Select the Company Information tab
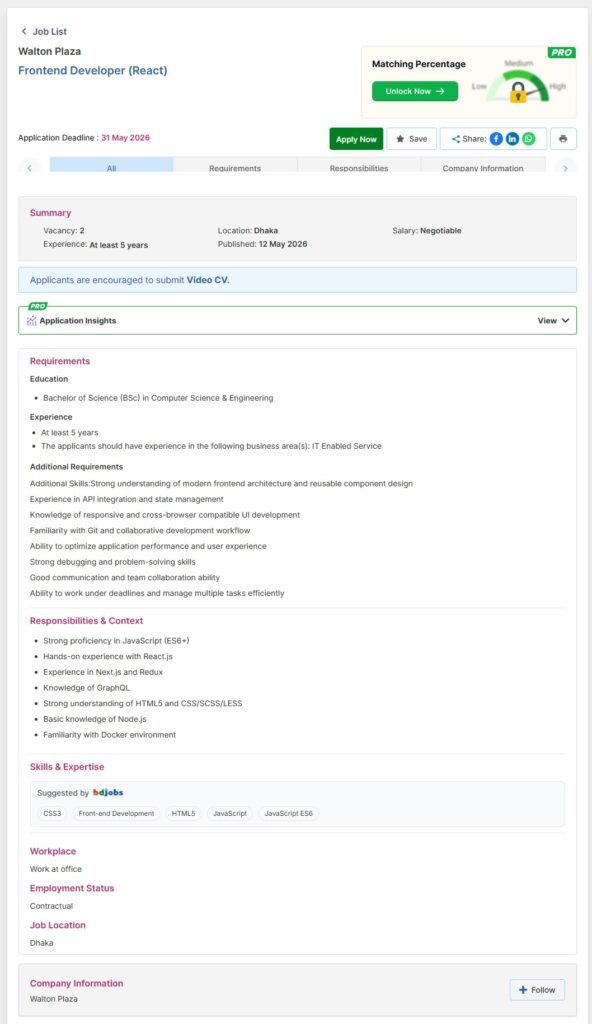The image size is (592, 1024). coord(483,168)
